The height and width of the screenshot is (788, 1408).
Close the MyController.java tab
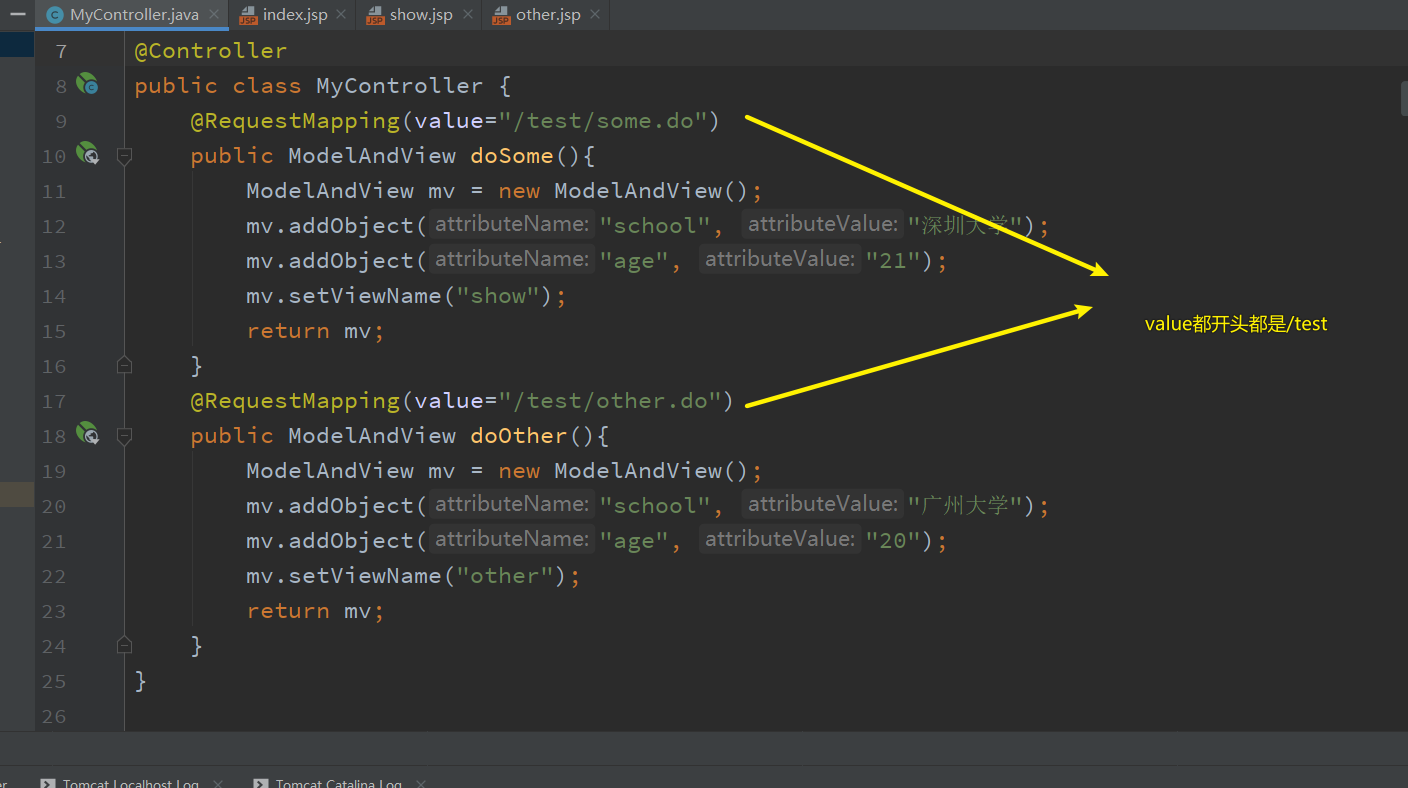(x=213, y=15)
